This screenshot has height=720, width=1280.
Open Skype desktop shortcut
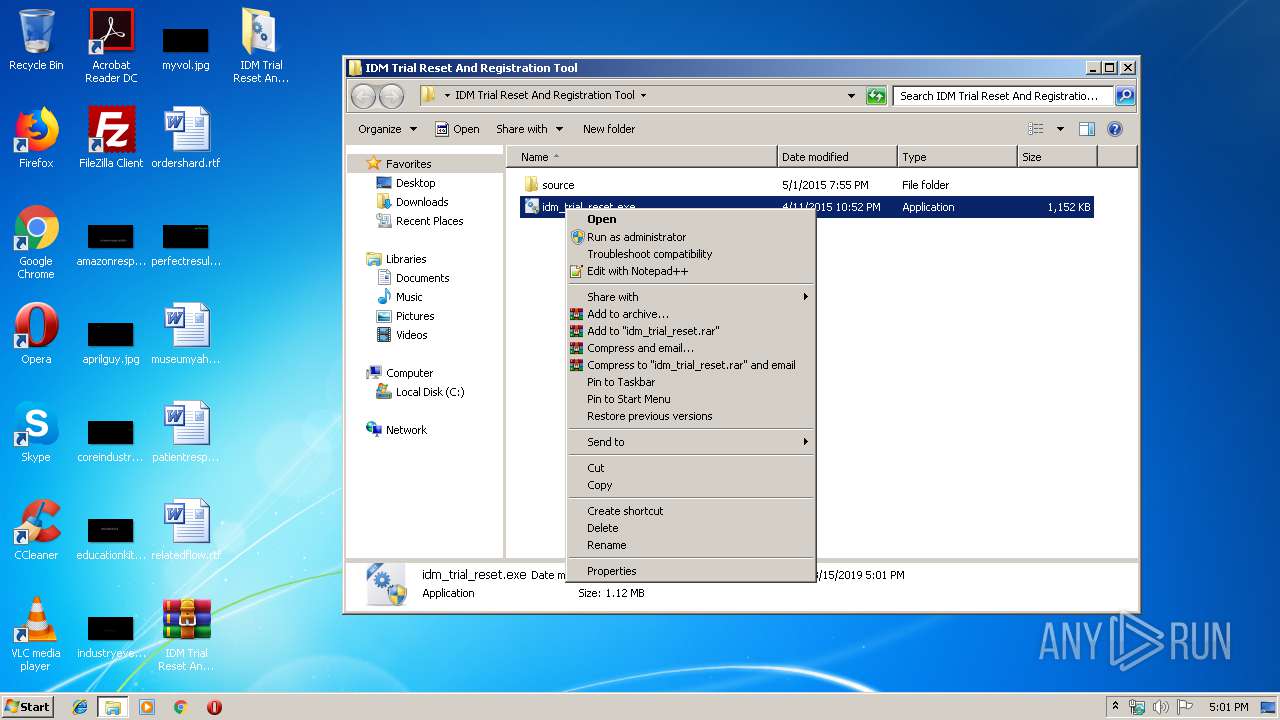36,431
